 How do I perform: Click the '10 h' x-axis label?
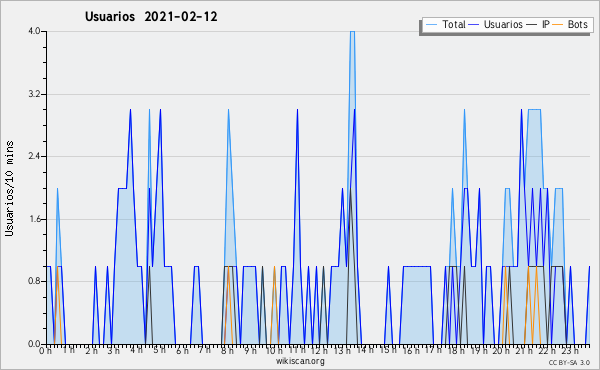click(274, 351)
